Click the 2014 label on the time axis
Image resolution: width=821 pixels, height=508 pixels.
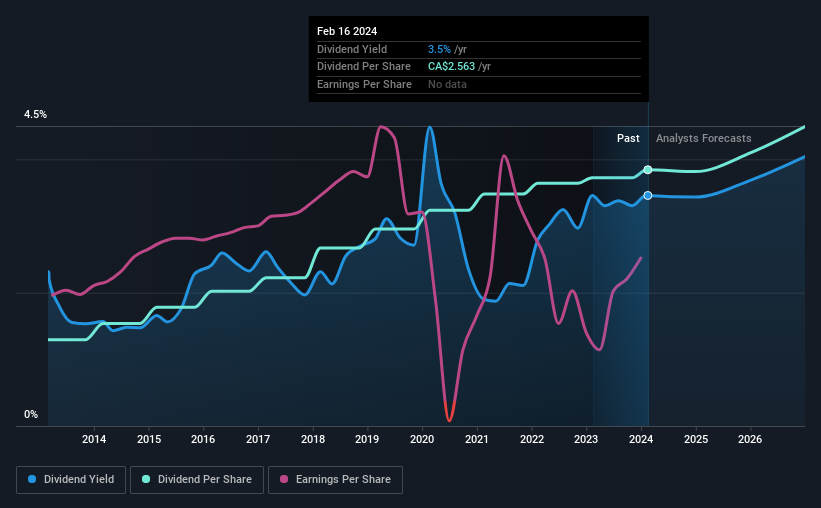[94, 439]
